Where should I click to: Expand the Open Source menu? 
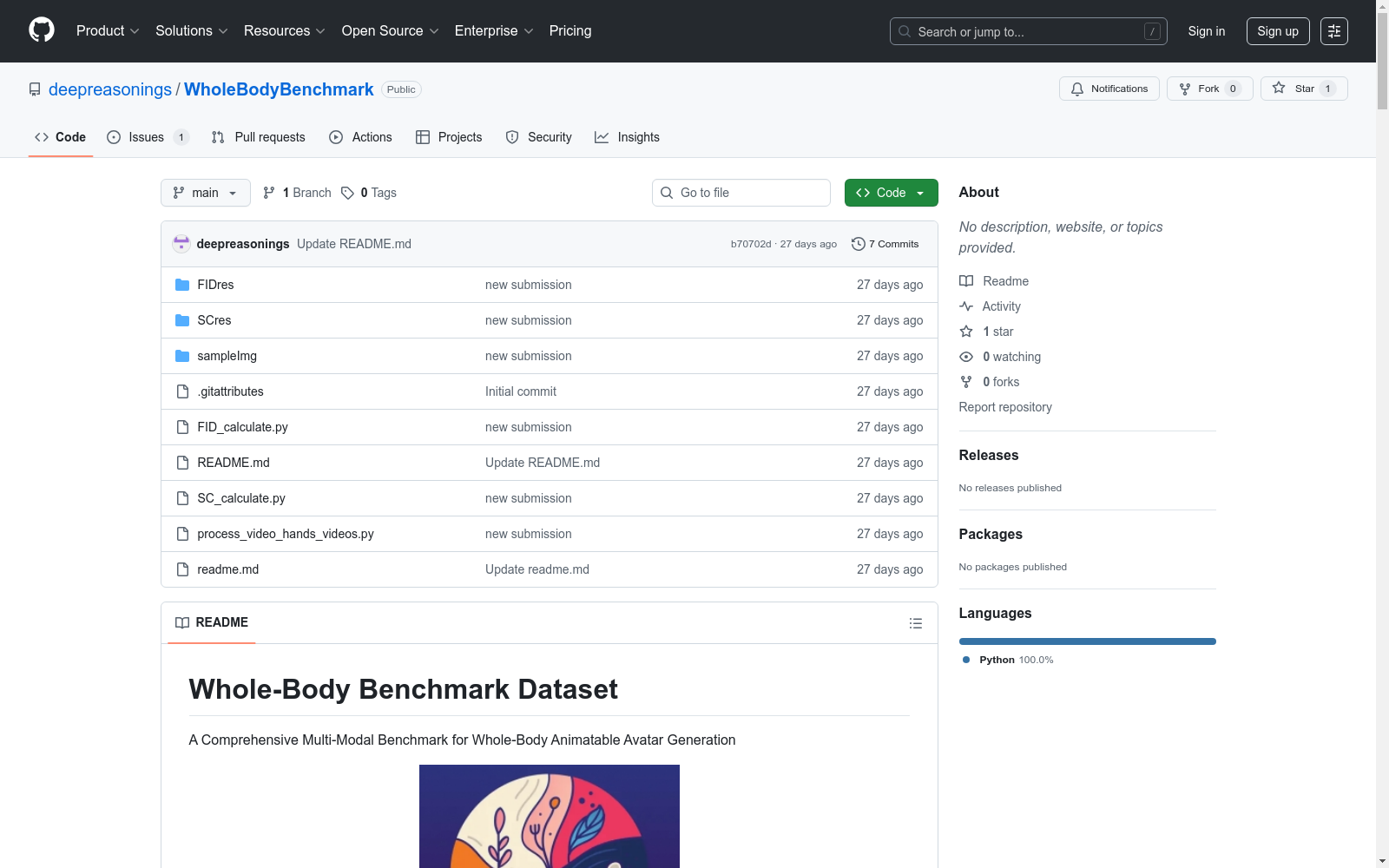click(x=391, y=31)
